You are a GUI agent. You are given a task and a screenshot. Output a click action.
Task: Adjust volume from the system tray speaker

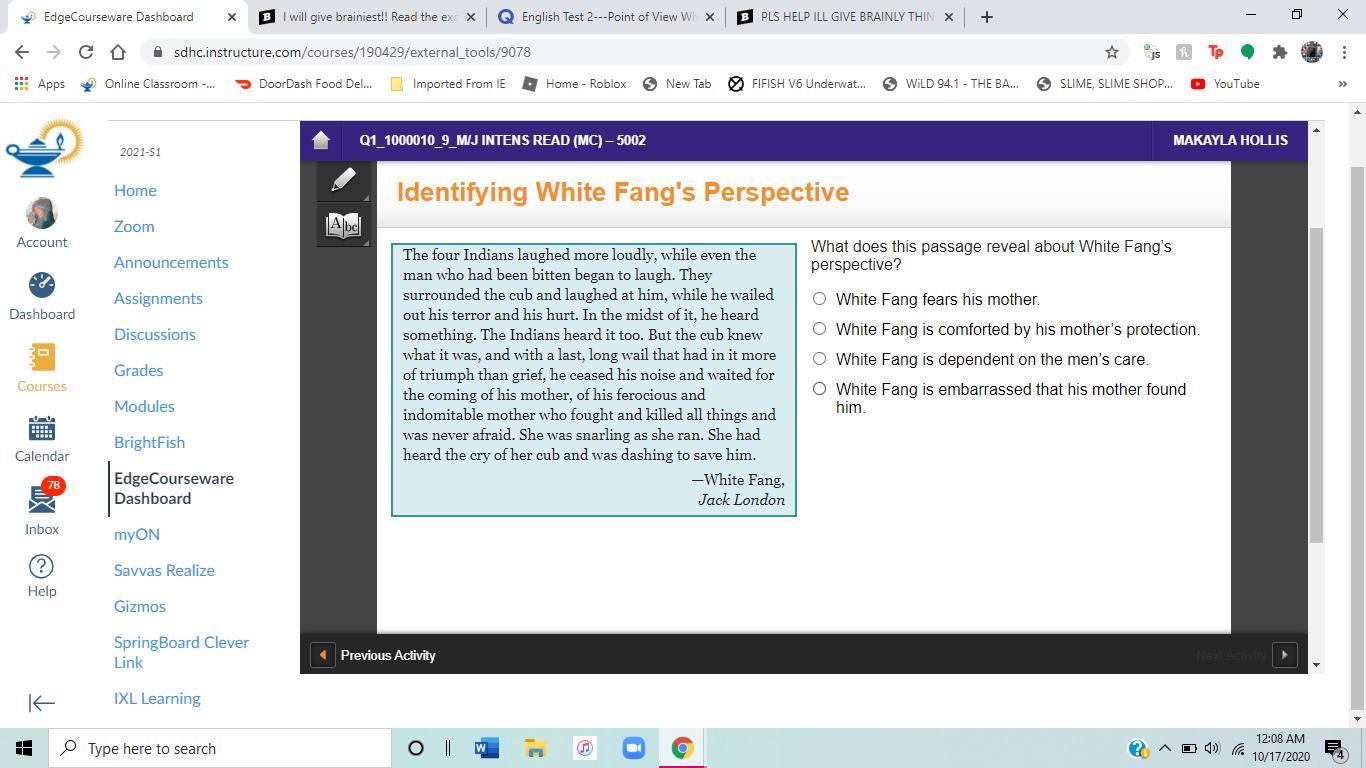tap(1212, 748)
